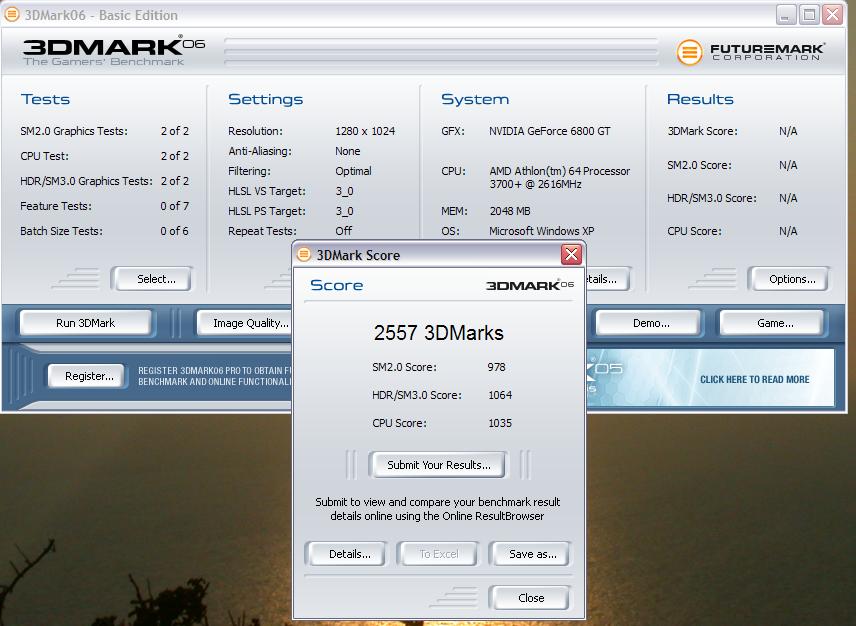The width and height of the screenshot is (856, 626).
Task: Click the Game... button
Action: click(772, 323)
